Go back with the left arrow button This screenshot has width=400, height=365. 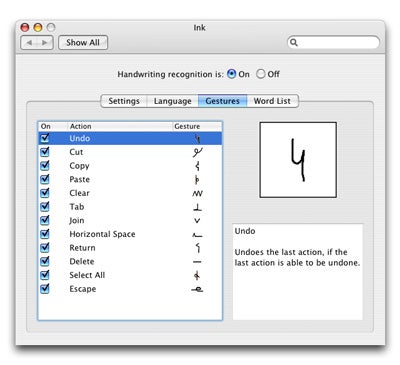tap(29, 43)
